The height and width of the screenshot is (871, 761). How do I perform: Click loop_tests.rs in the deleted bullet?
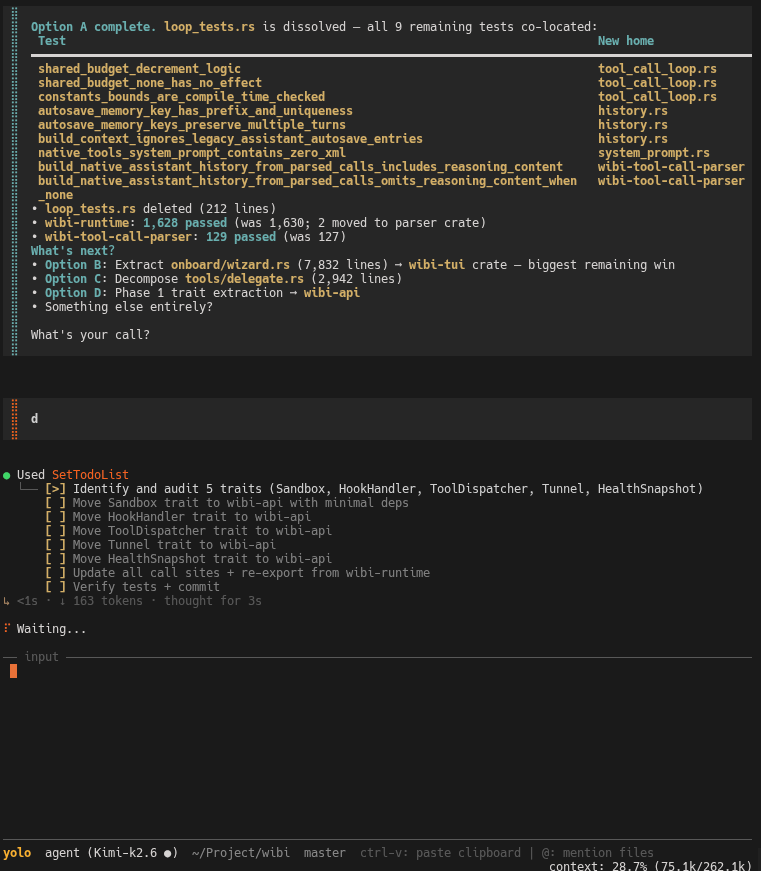pyautogui.click(x=91, y=209)
